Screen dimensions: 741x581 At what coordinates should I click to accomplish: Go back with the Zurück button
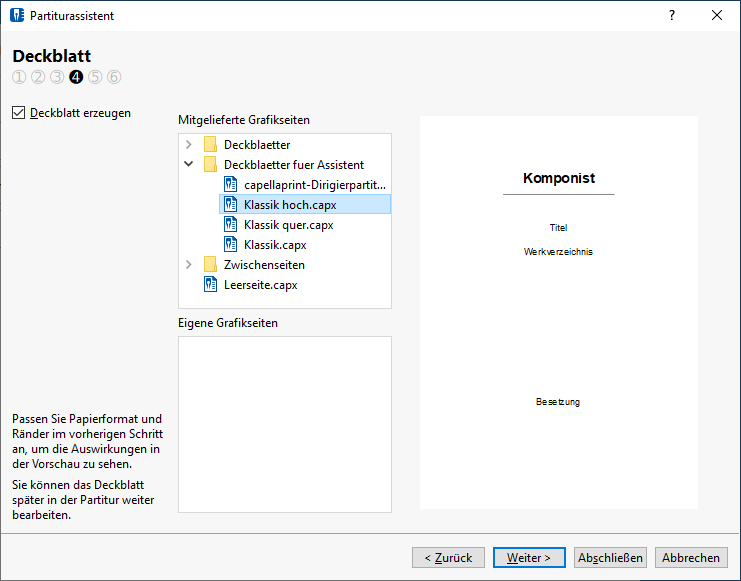(448, 557)
